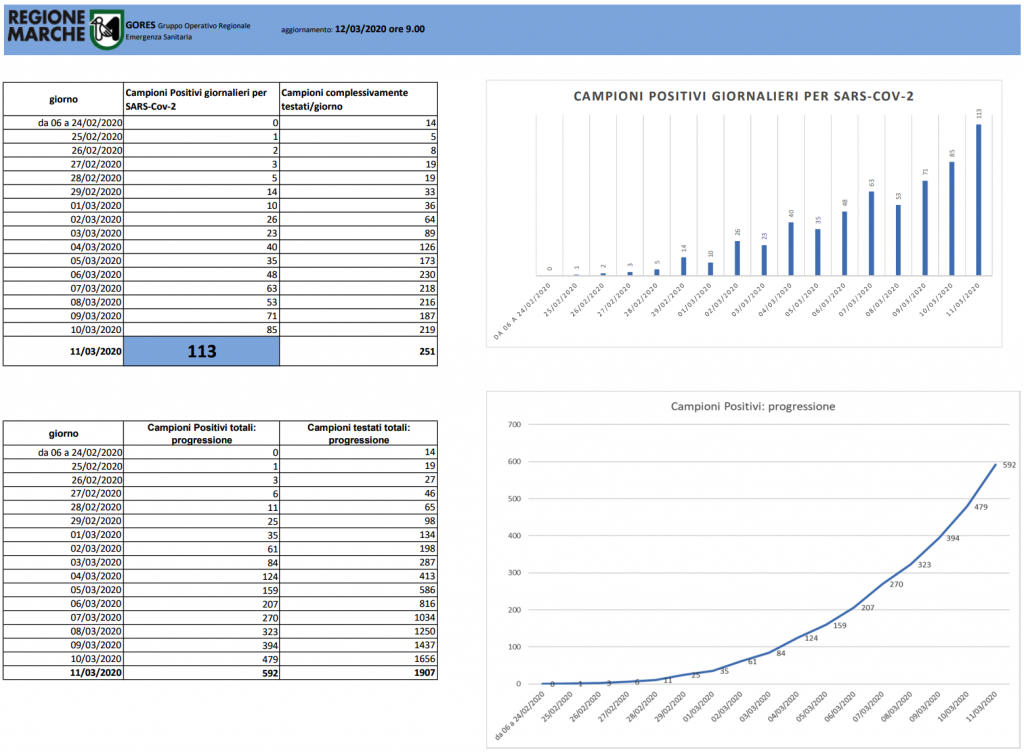Click the bar labeled 26 in bar chart

[x=737, y=258]
